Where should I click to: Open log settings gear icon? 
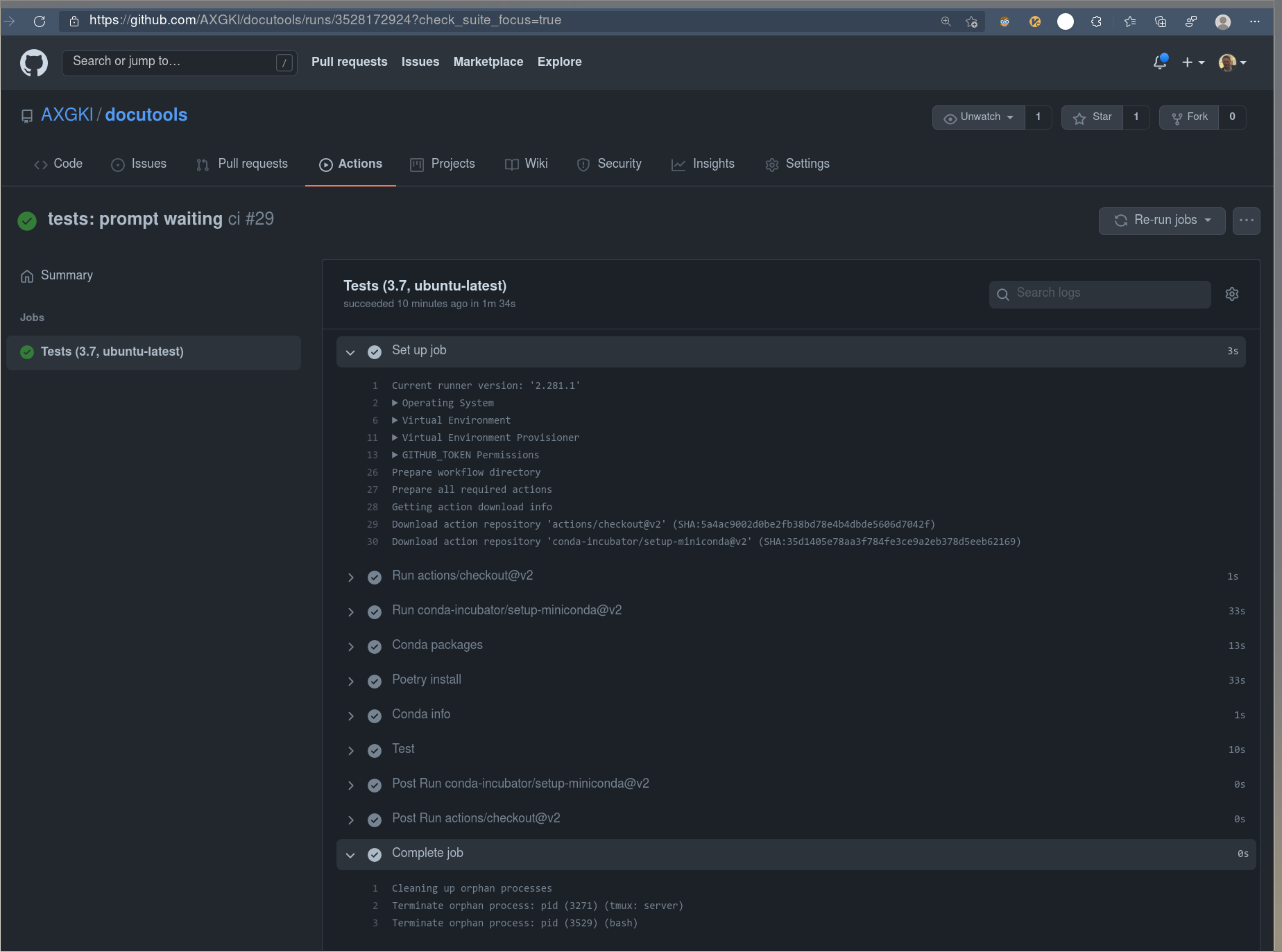click(1232, 294)
